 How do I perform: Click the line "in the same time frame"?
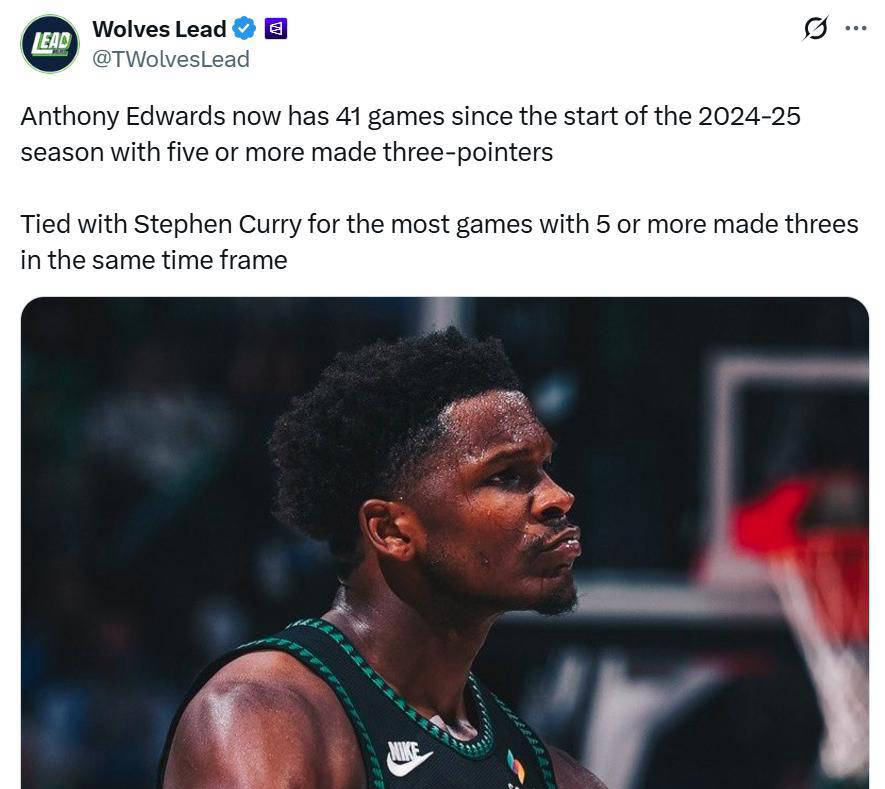coord(154,261)
